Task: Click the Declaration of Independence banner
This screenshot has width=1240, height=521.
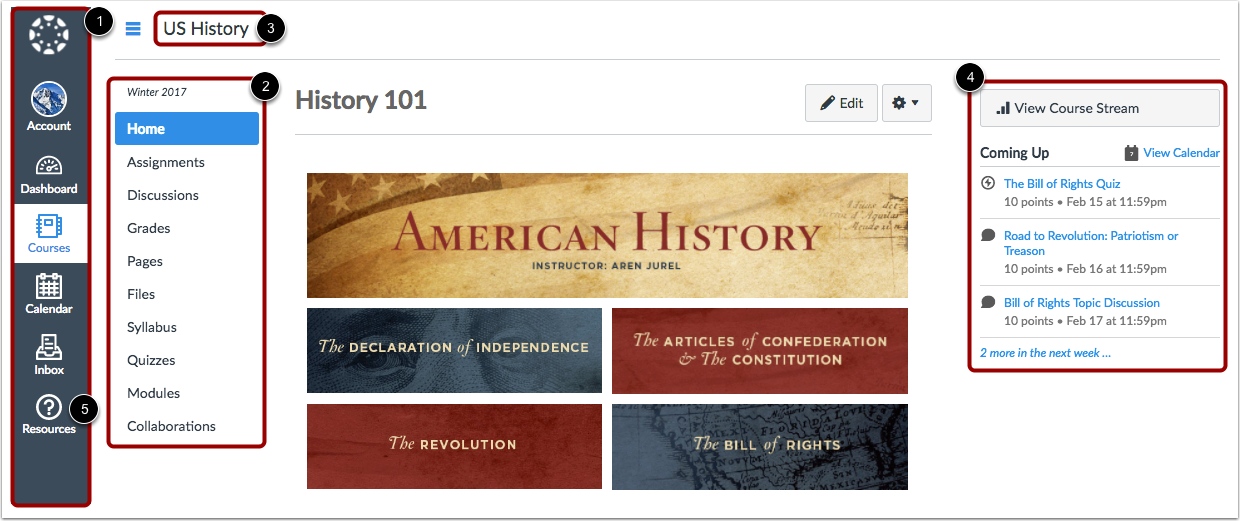Action: pyautogui.click(x=454, y=350)
